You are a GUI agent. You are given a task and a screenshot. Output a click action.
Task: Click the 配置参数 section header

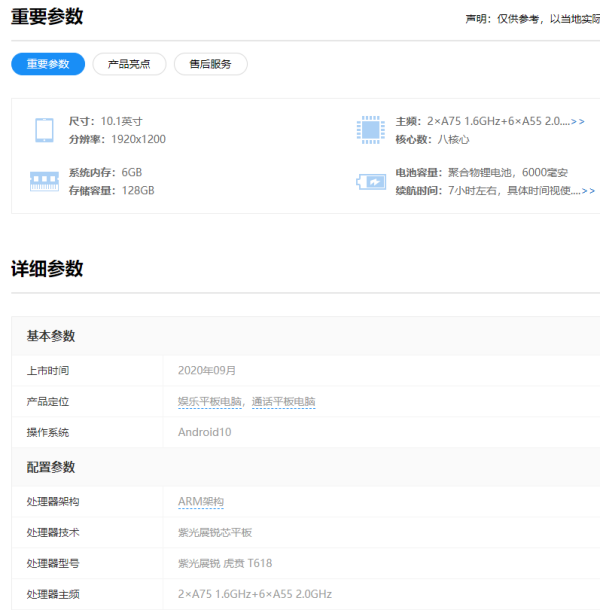[x=51, y=467]
